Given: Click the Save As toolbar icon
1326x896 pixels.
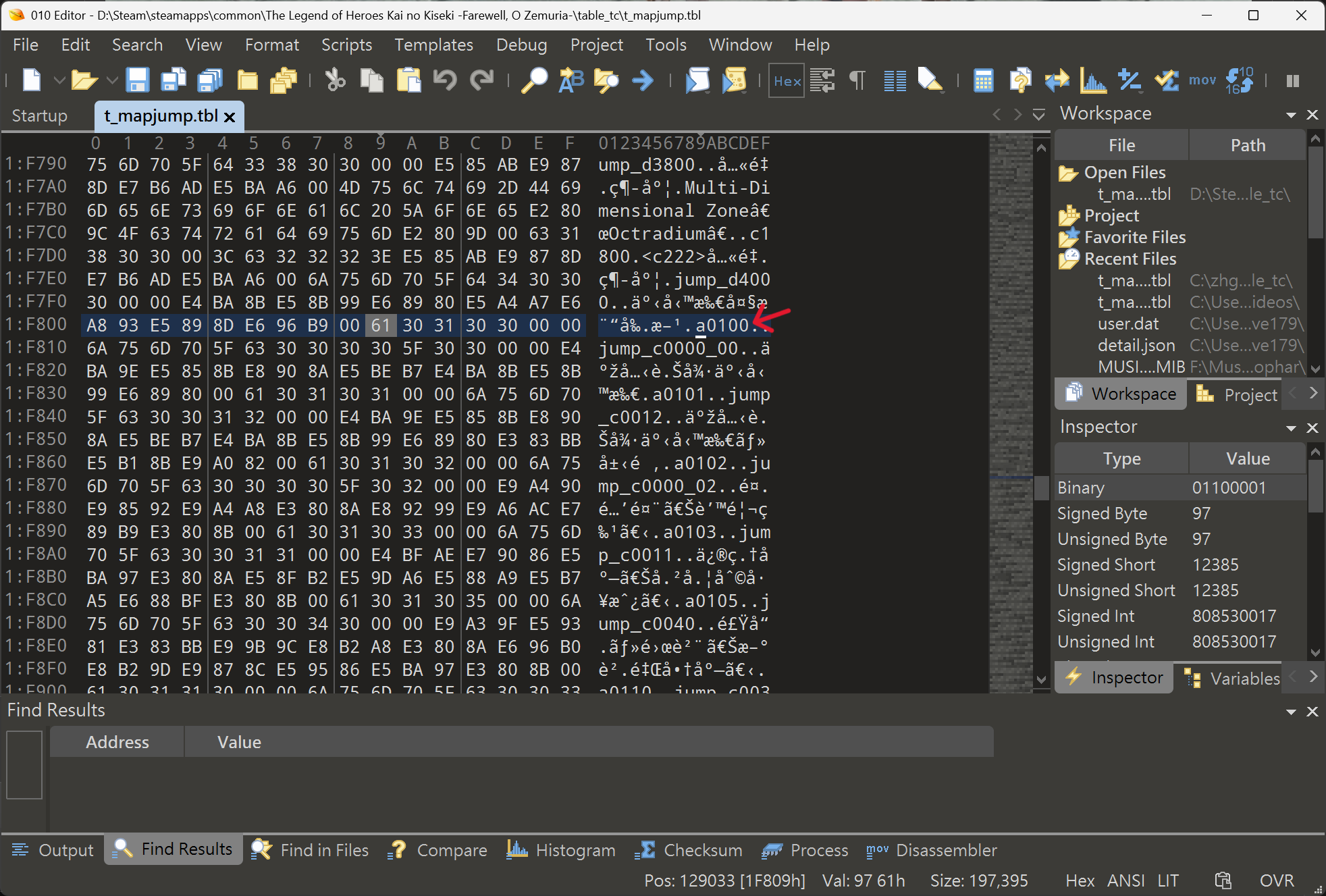Looking at the screenshot, I should click(174, 80).
